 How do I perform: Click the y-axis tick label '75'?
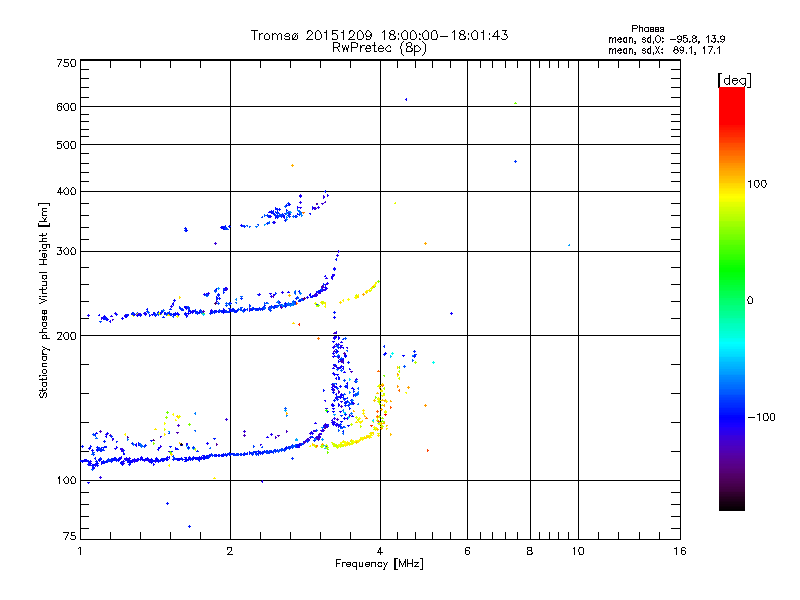70,536
